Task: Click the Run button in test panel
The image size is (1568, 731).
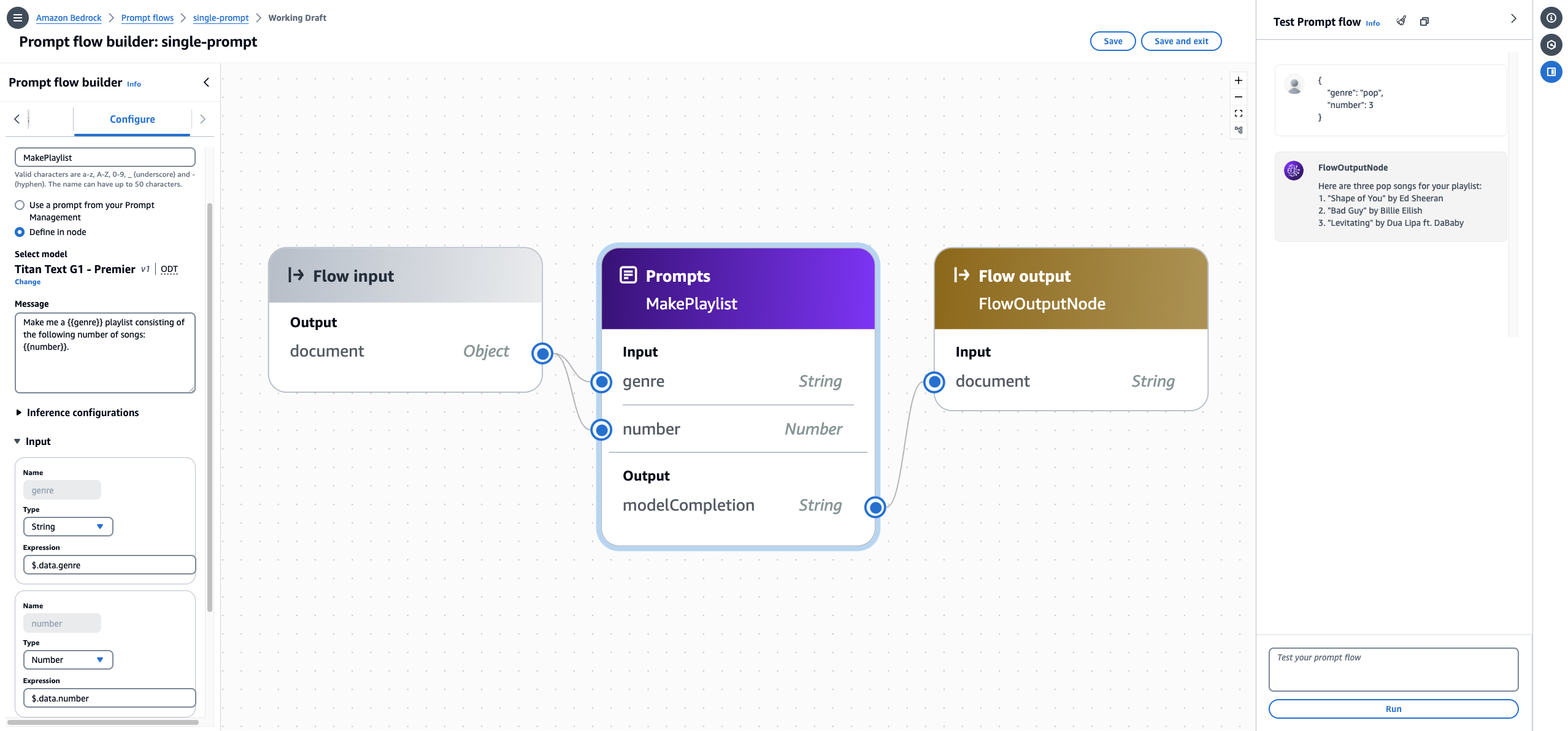Action: 1393,709
